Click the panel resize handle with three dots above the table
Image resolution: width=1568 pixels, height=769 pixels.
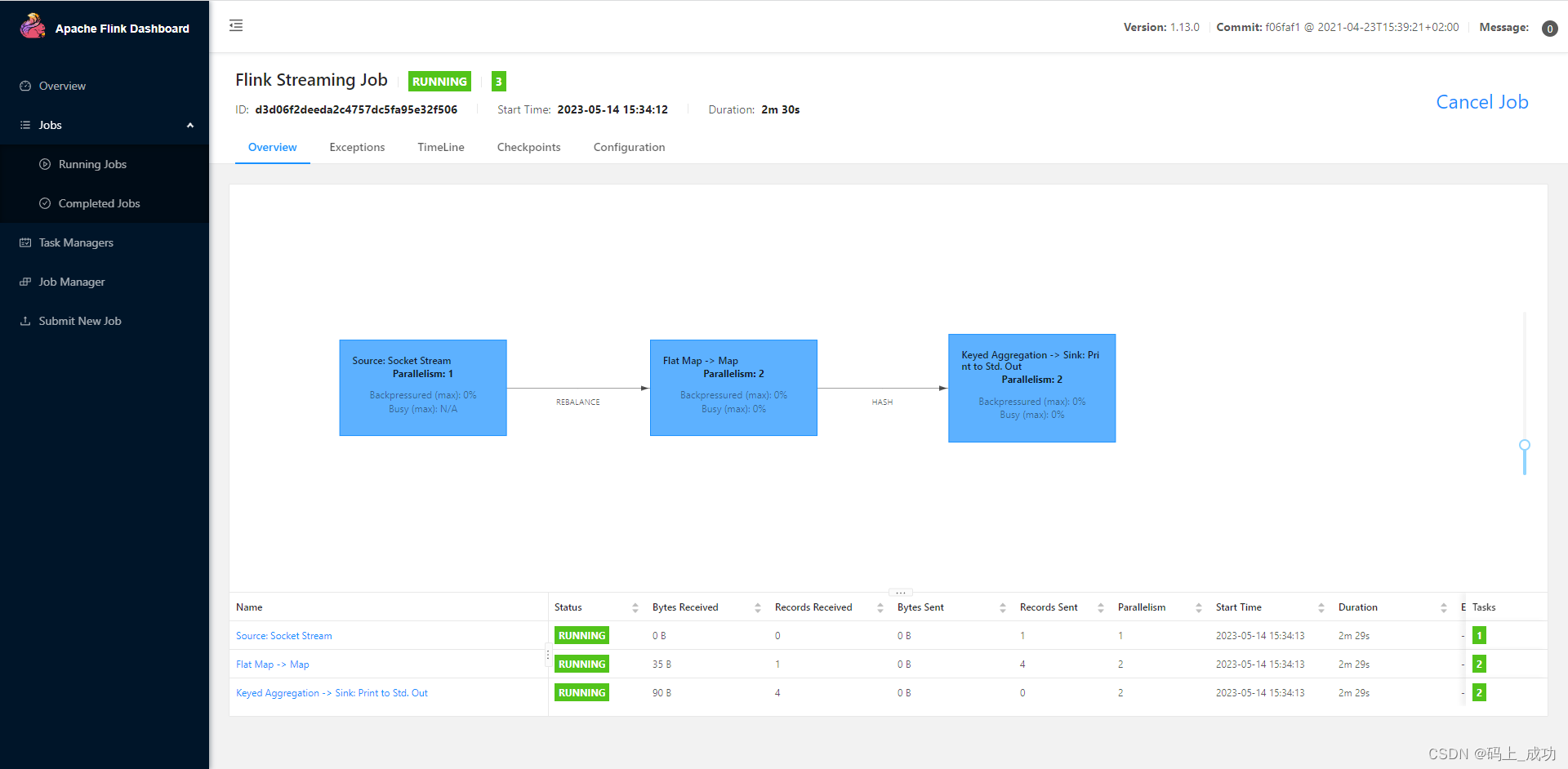point(900,593)
